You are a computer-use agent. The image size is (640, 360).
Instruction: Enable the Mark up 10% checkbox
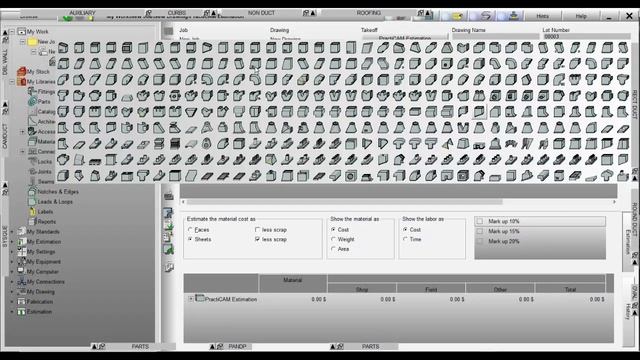coord(480,221)
